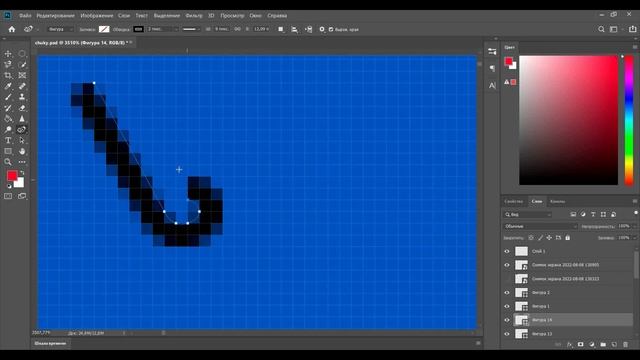Screen dimensions: 640x360
Task: Toggle layer filtering switch
Action: 636,213
